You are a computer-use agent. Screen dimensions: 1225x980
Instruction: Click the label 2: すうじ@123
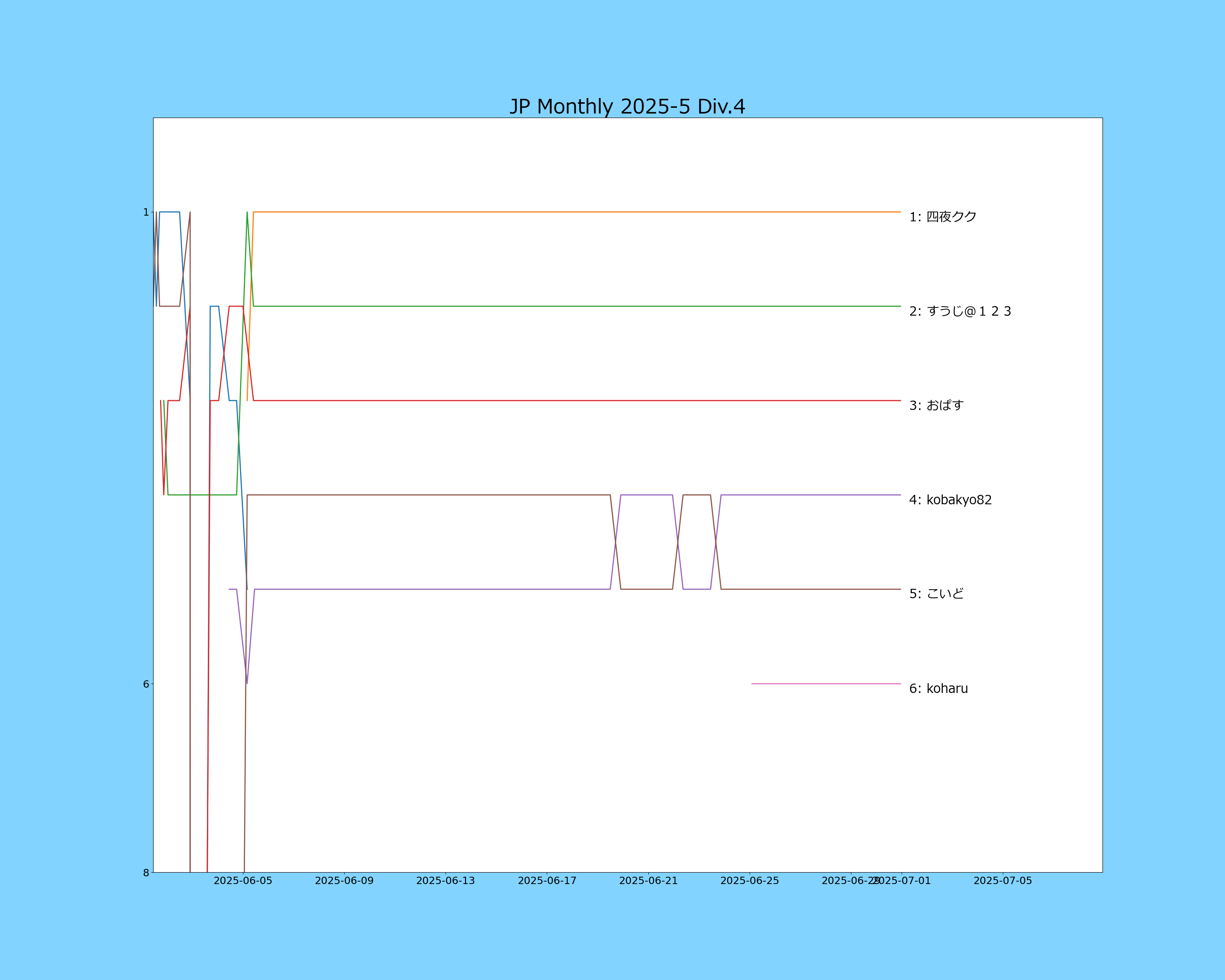[x=960, y=311]
